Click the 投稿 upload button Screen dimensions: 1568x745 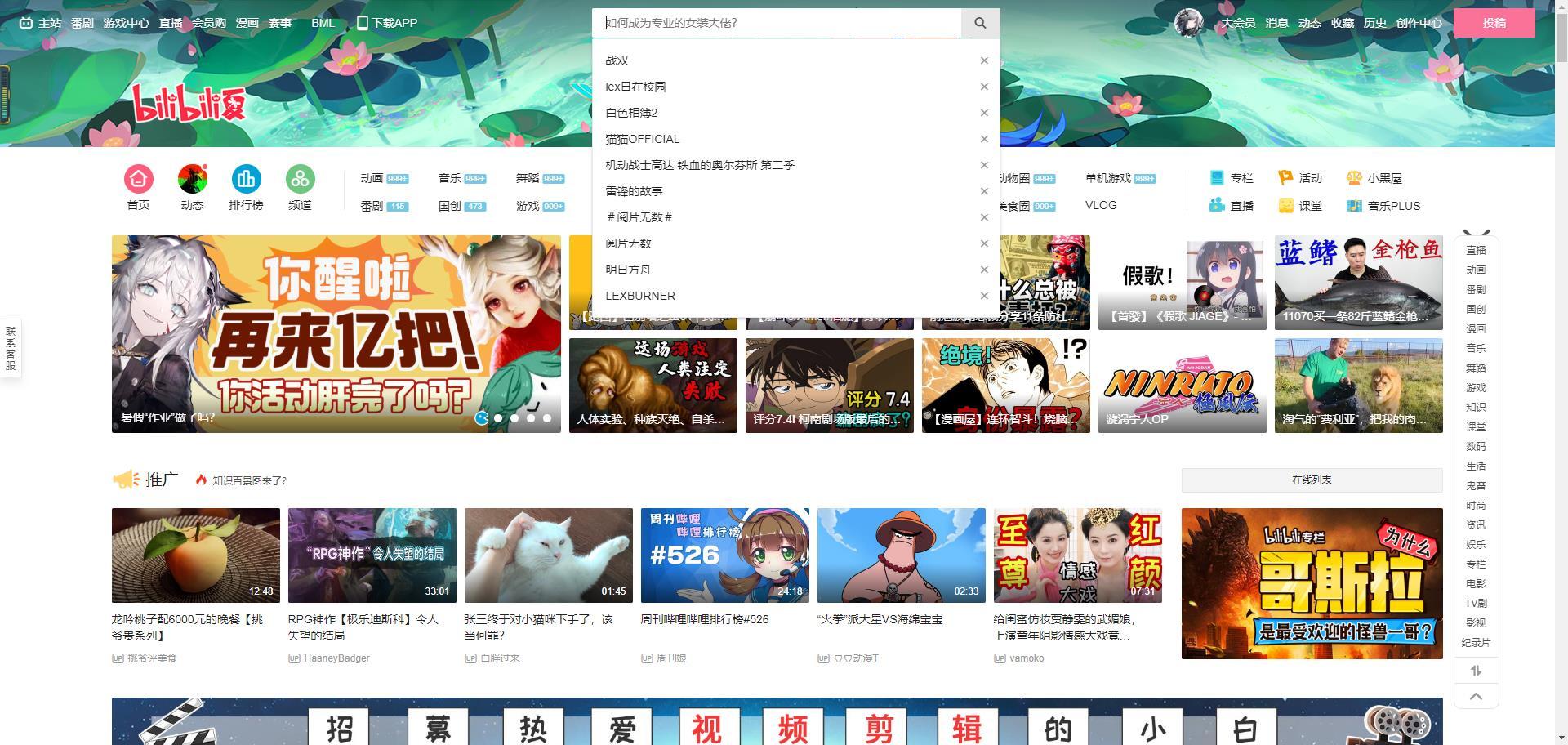1494,23
